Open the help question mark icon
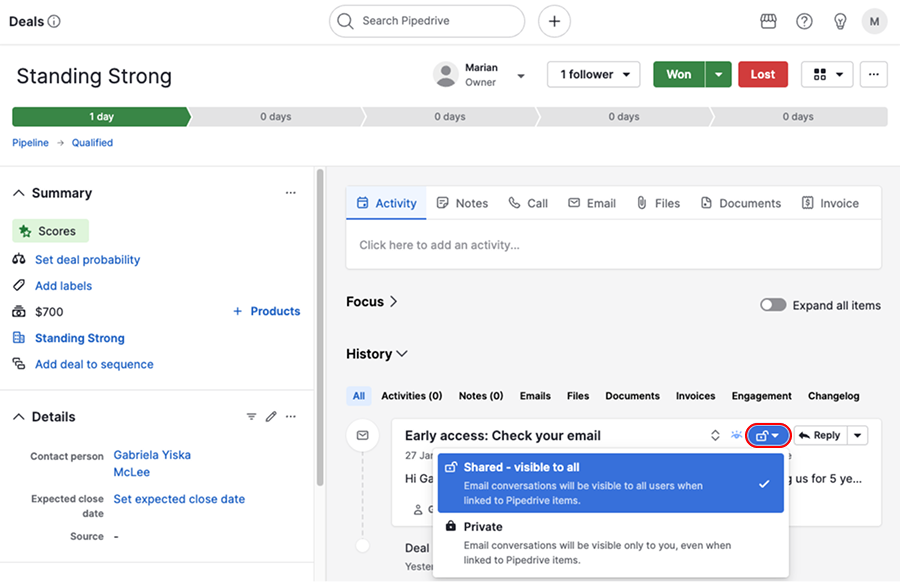900x582 pixels. point(804,21)
